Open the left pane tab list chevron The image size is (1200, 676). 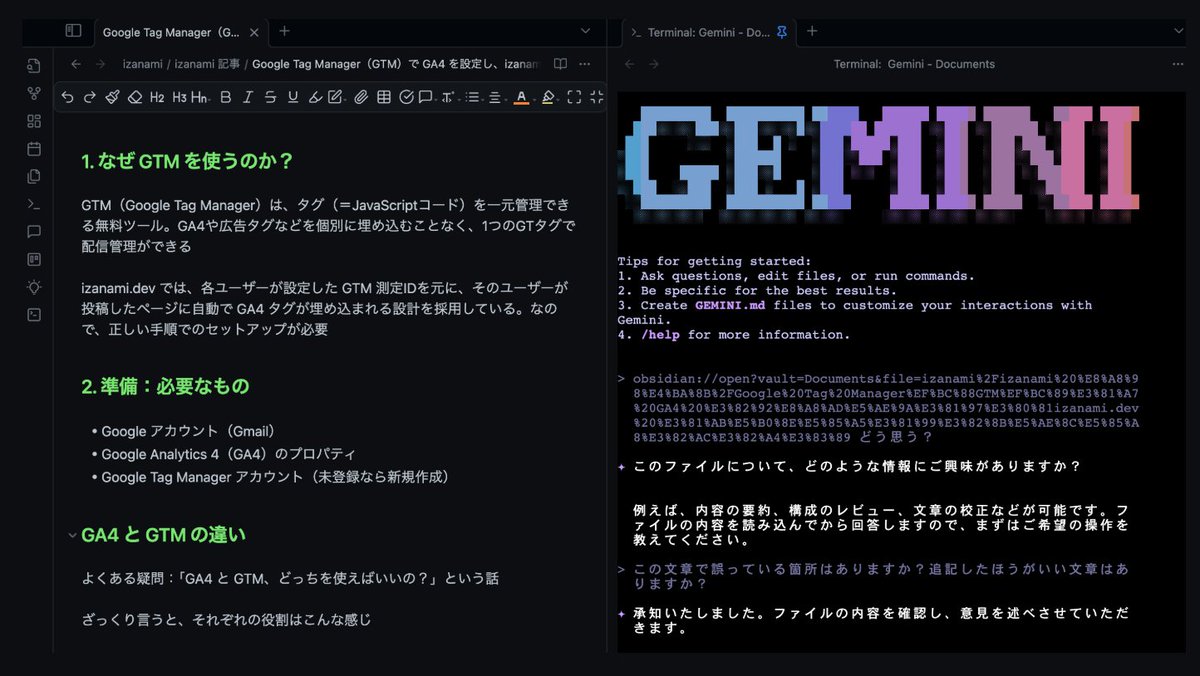click(x=587, y=31)
